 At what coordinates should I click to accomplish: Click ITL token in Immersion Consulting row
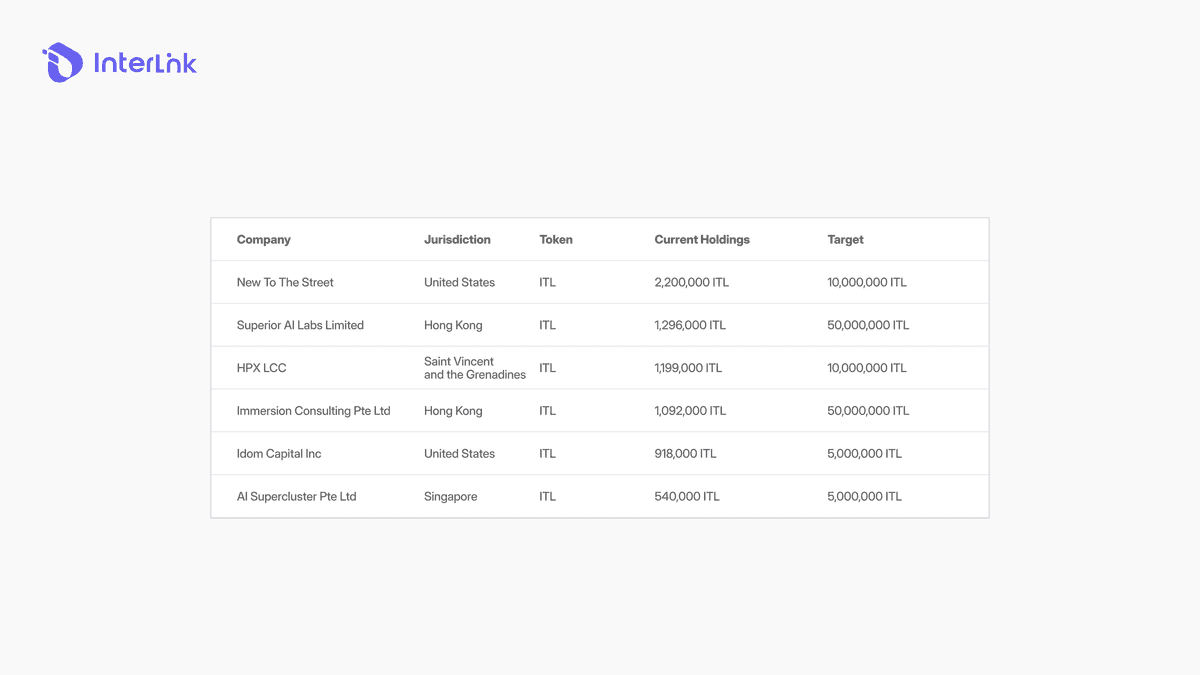[x=547, y=411]
